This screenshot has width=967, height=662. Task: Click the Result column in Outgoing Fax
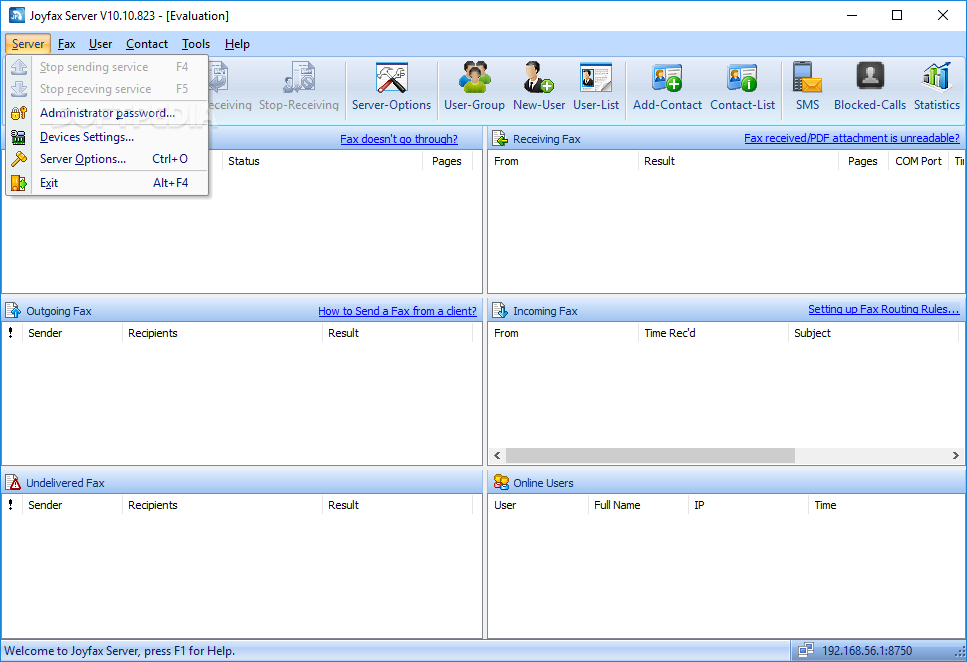[397, 333]
